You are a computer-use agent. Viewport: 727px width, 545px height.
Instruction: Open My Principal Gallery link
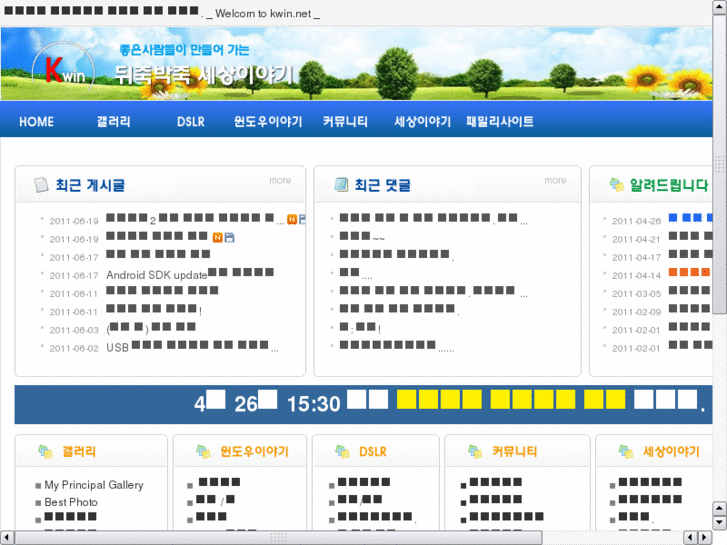[x=94, y=485]
